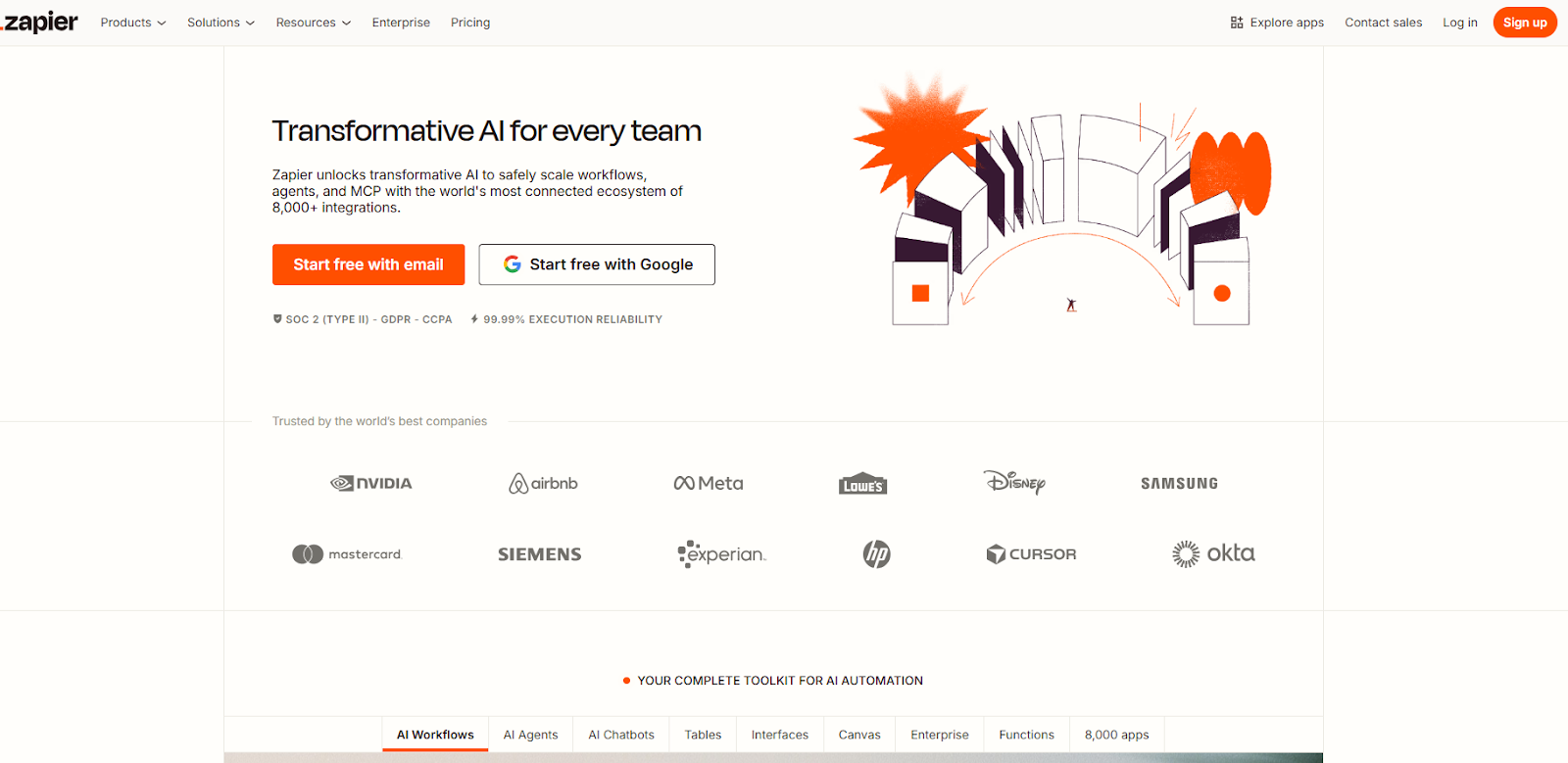Switch to the AI Chatbots tab
The height and width of the screenshot is (763, 1568).
tap(621, 735)
